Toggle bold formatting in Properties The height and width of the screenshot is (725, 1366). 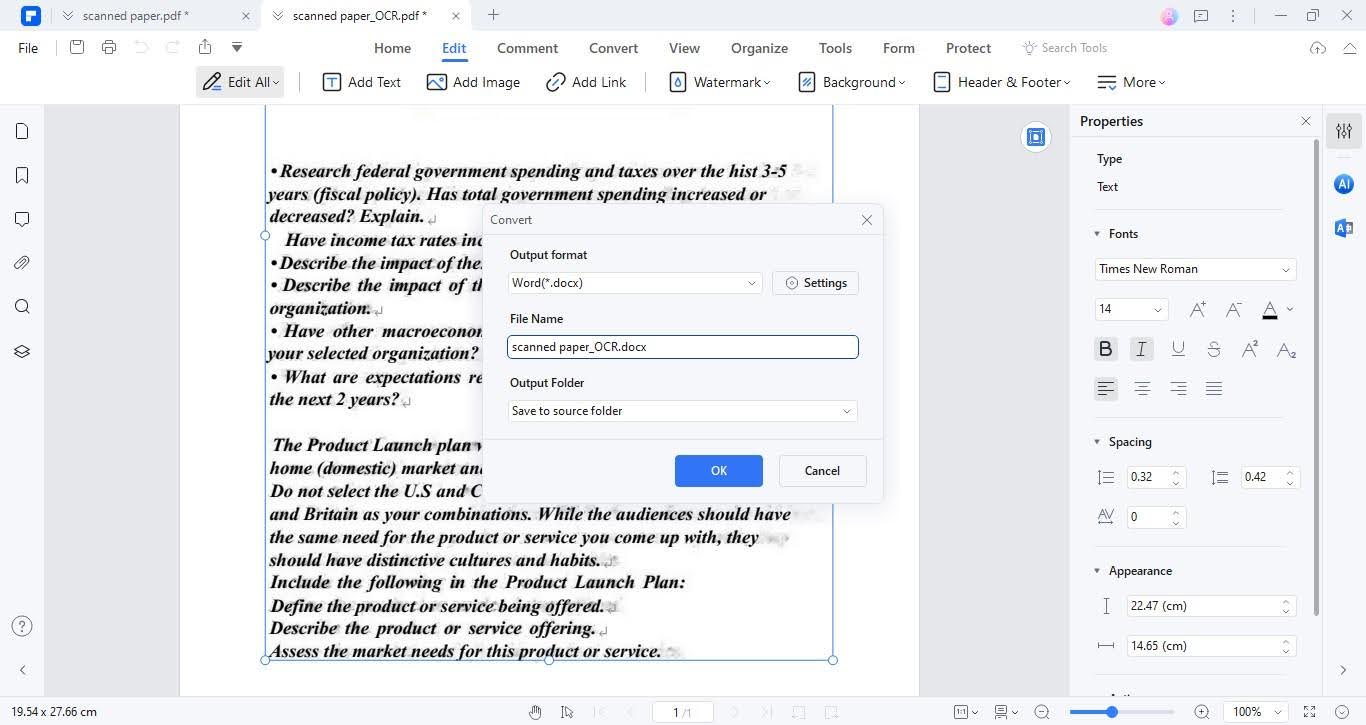coord(1105,348)
